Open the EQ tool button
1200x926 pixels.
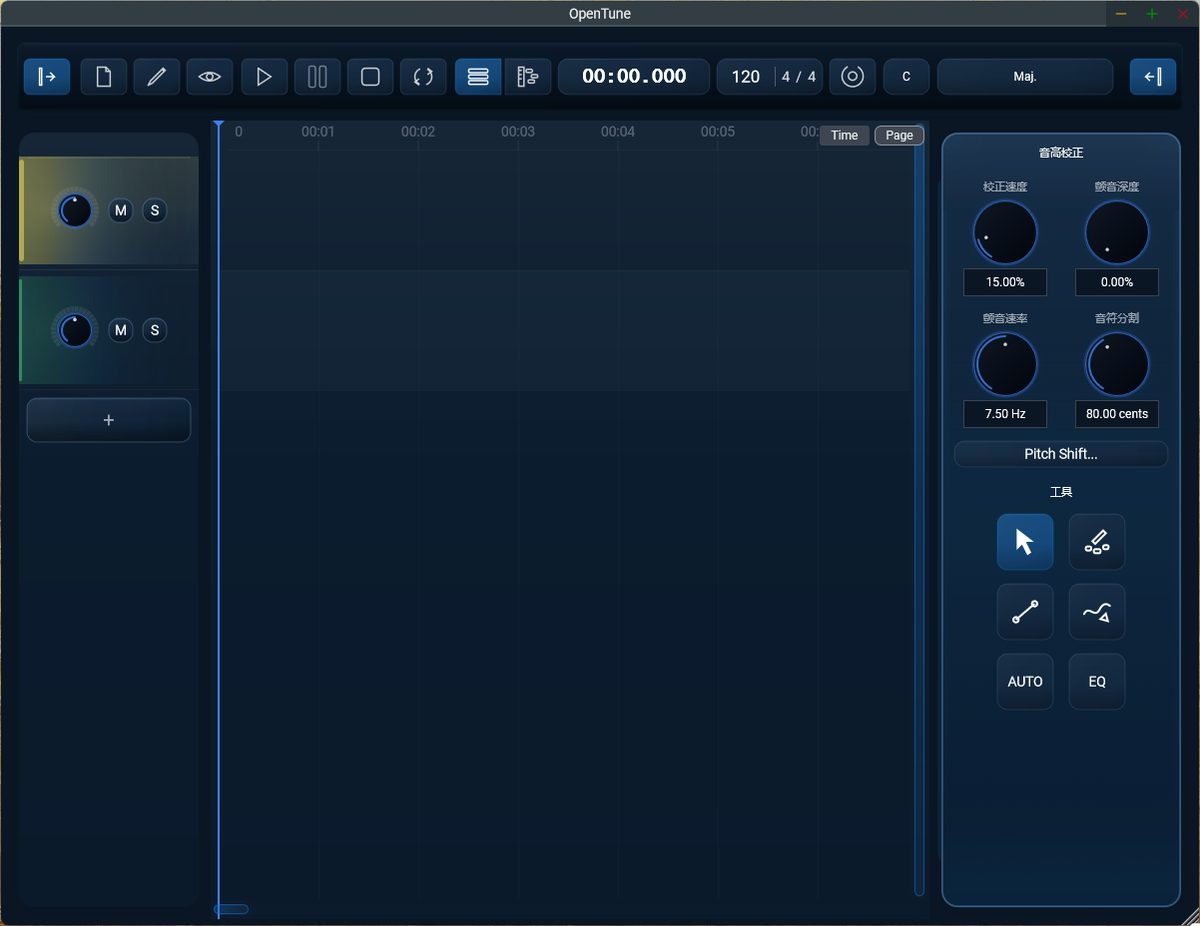(x=1097, y=682)
